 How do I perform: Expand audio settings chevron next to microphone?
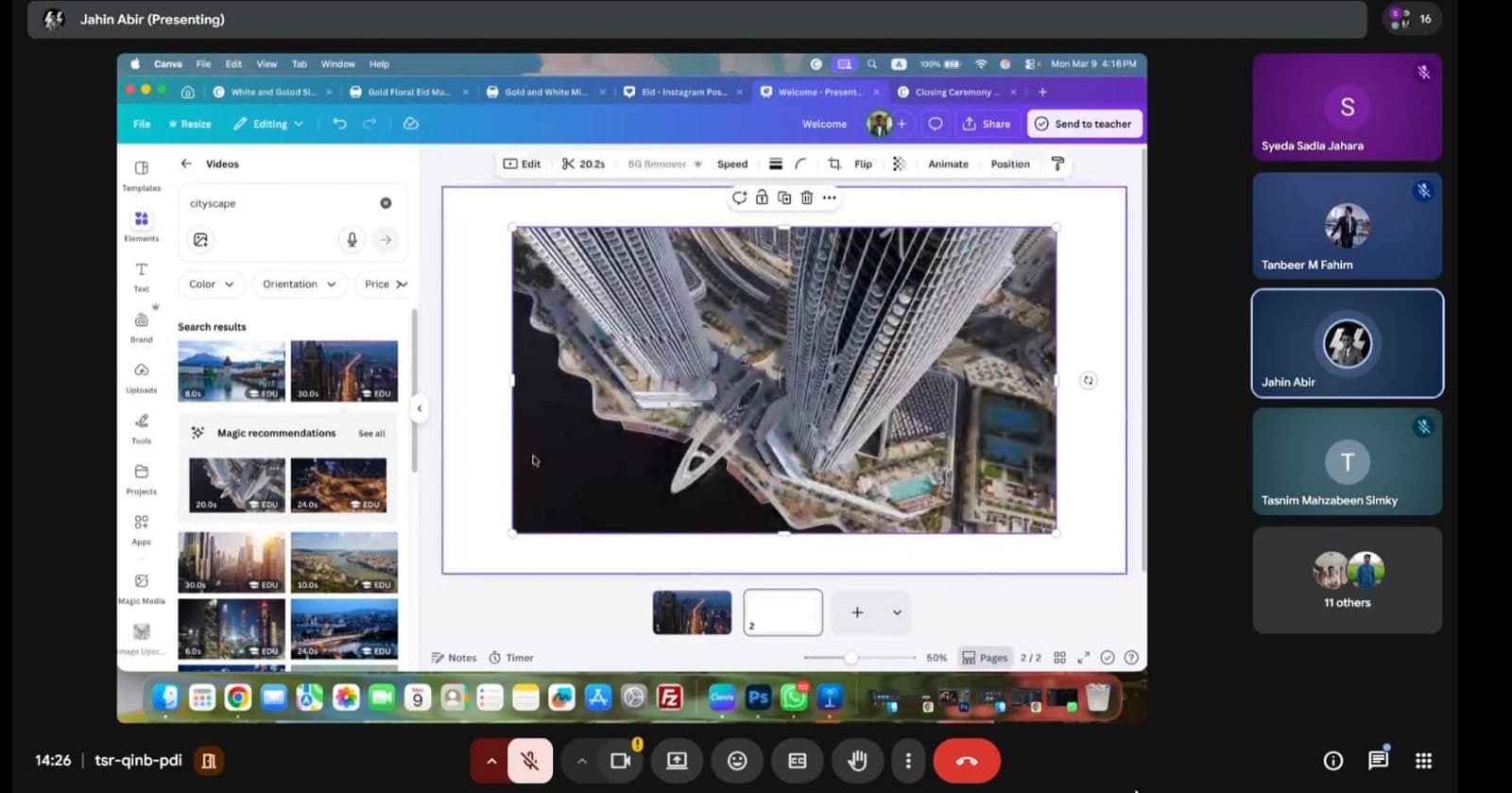490,761
